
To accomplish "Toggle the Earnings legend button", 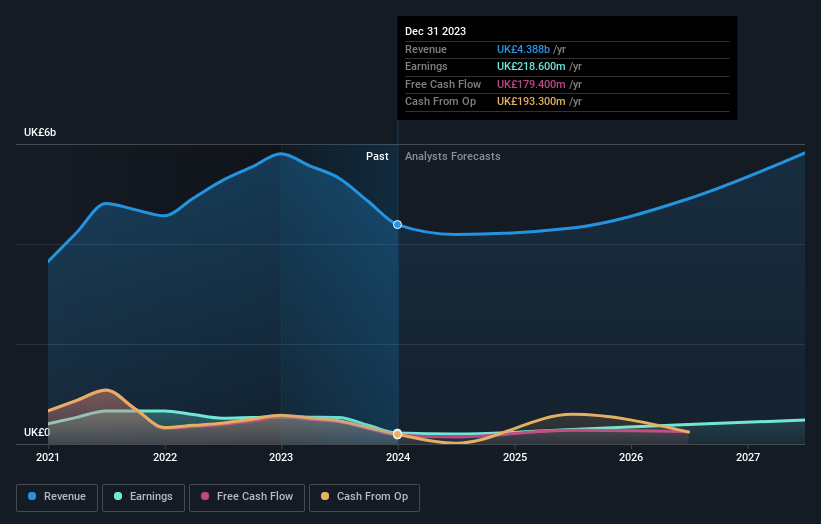I will click(x=143, y=497).
